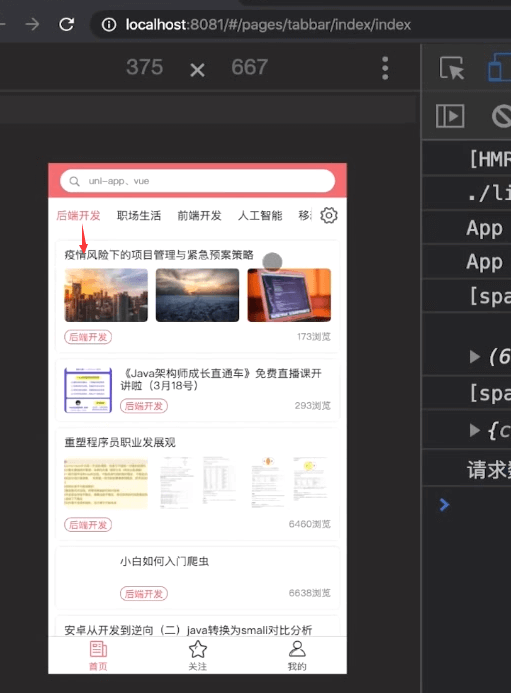The image size is (511, 693).
Task: Click the magnifier icon in search bar
Action: 75,181
